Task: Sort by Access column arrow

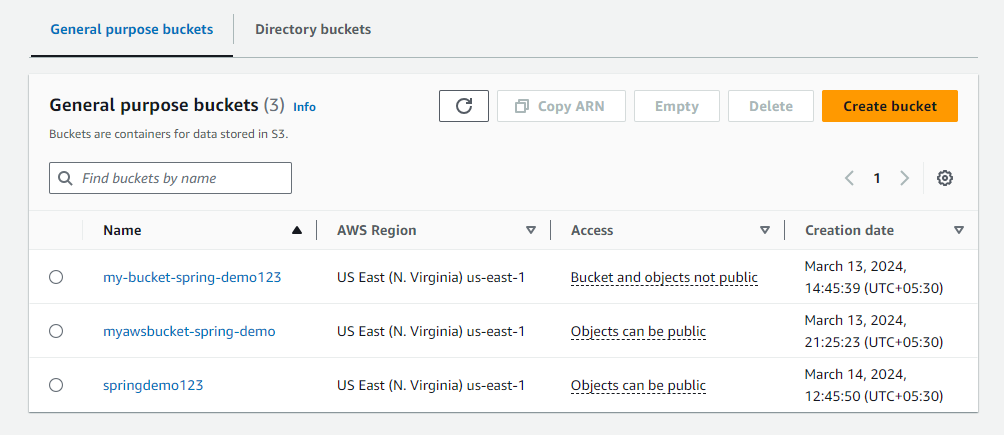Action: tap(765, 230)
